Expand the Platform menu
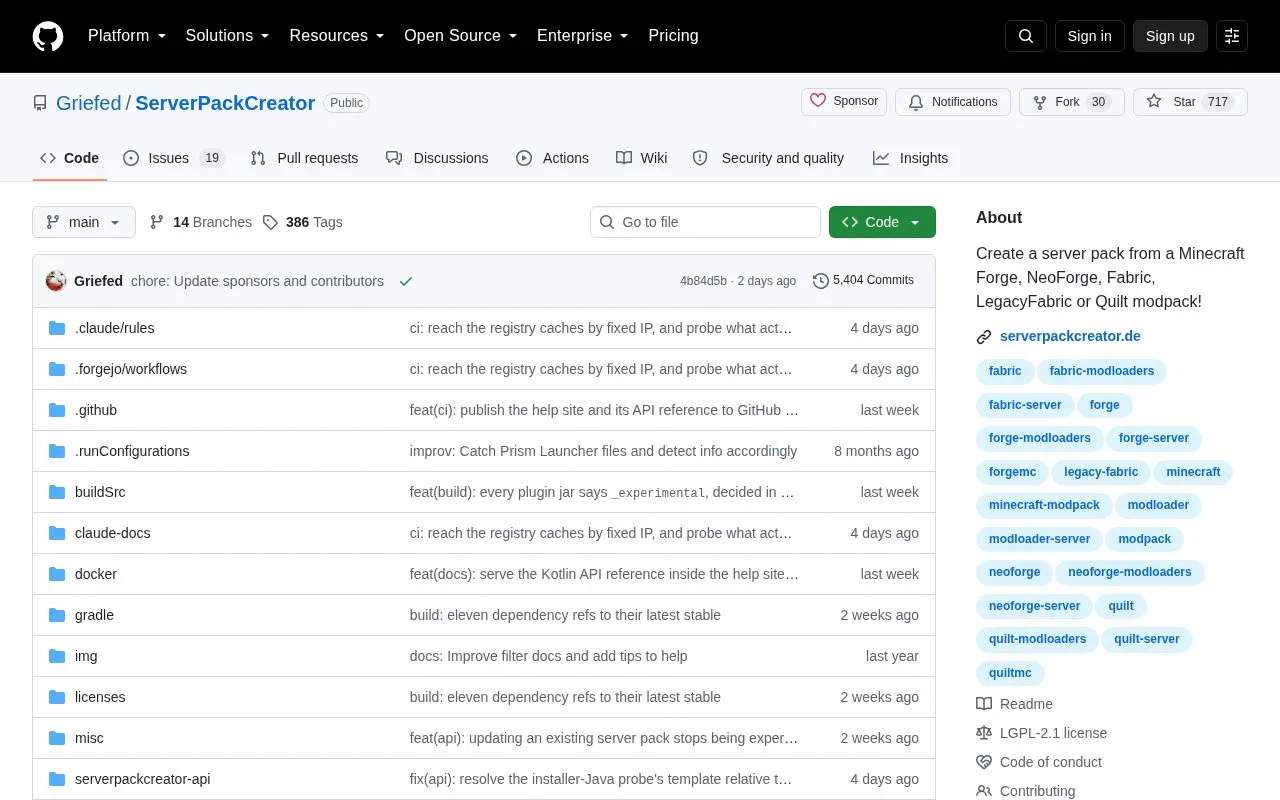The height and width of the screenshot is (800, 1280). pos(127,36)
